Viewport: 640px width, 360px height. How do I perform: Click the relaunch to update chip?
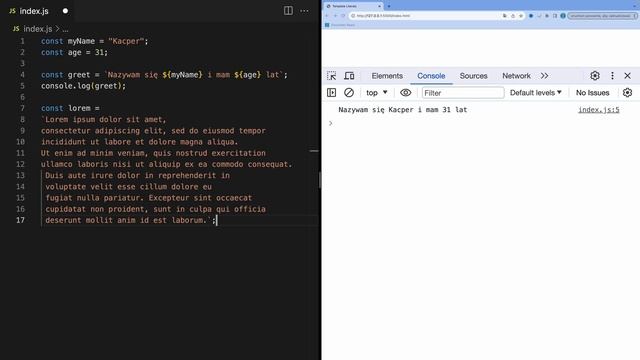coord(602,16)
